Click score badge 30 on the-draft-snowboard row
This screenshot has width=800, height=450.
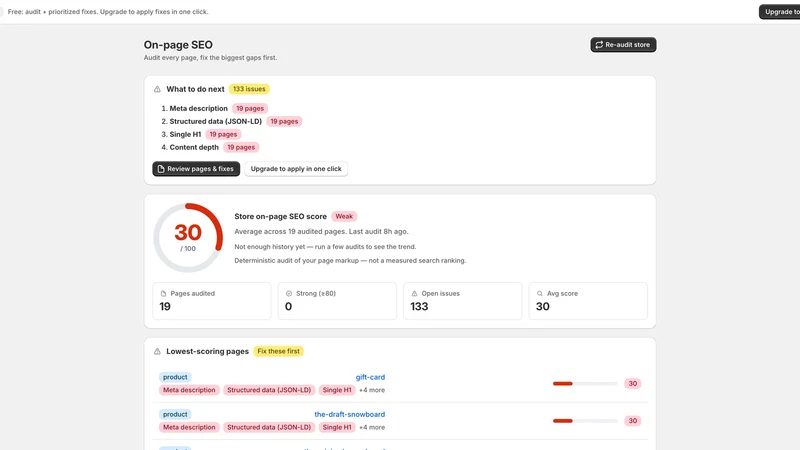[x=633, y=421]
